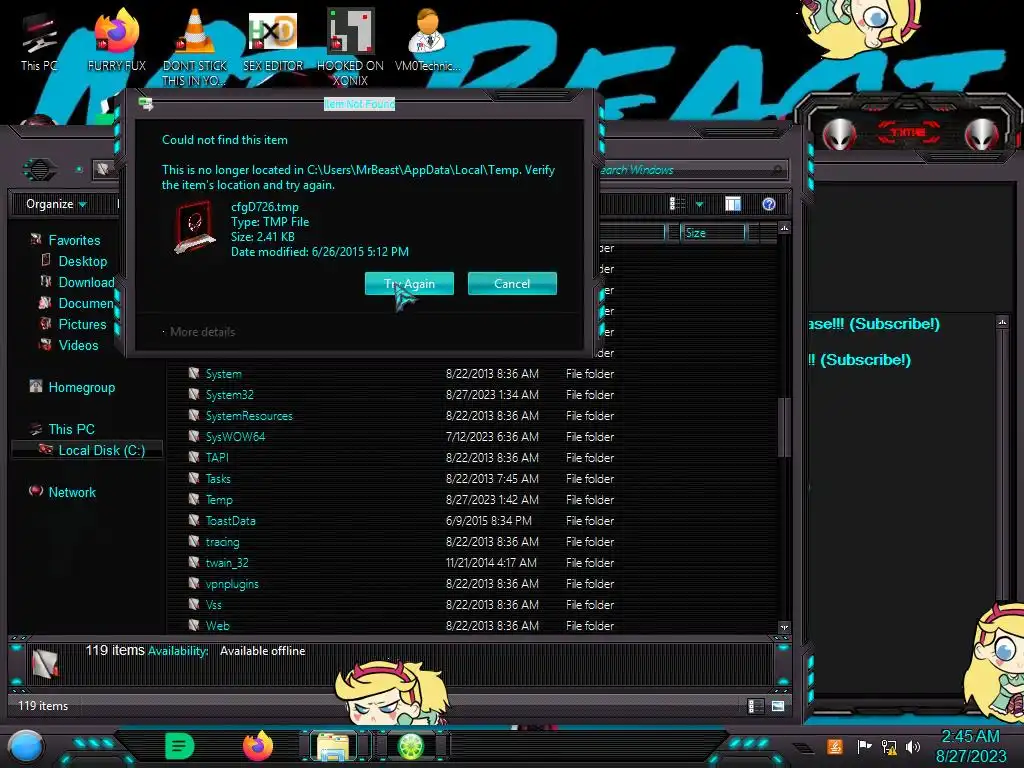
Task: Select Videos in navigation pane
Action: click(x=78, y=345)
